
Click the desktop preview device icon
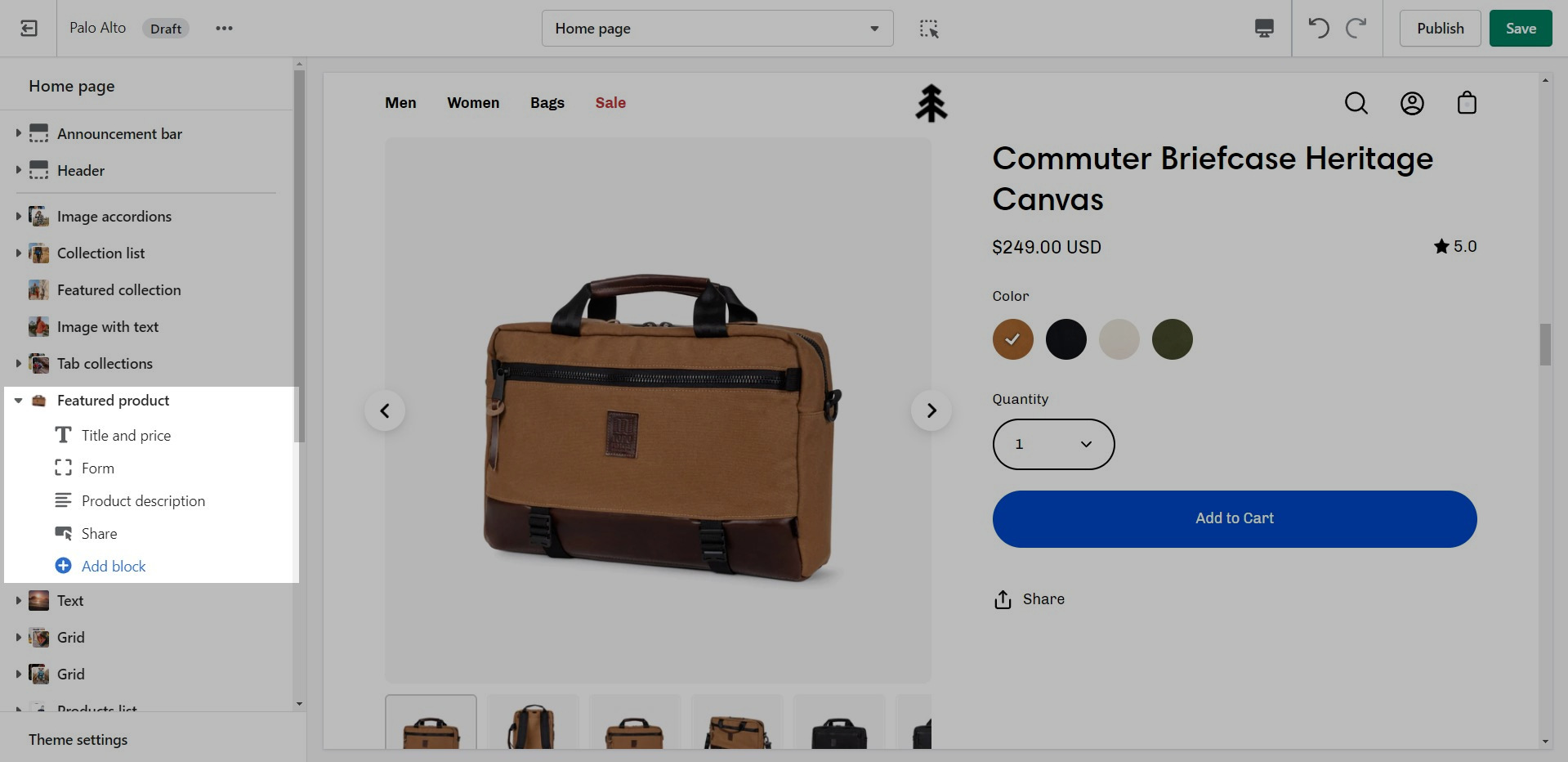(1263, 29)
